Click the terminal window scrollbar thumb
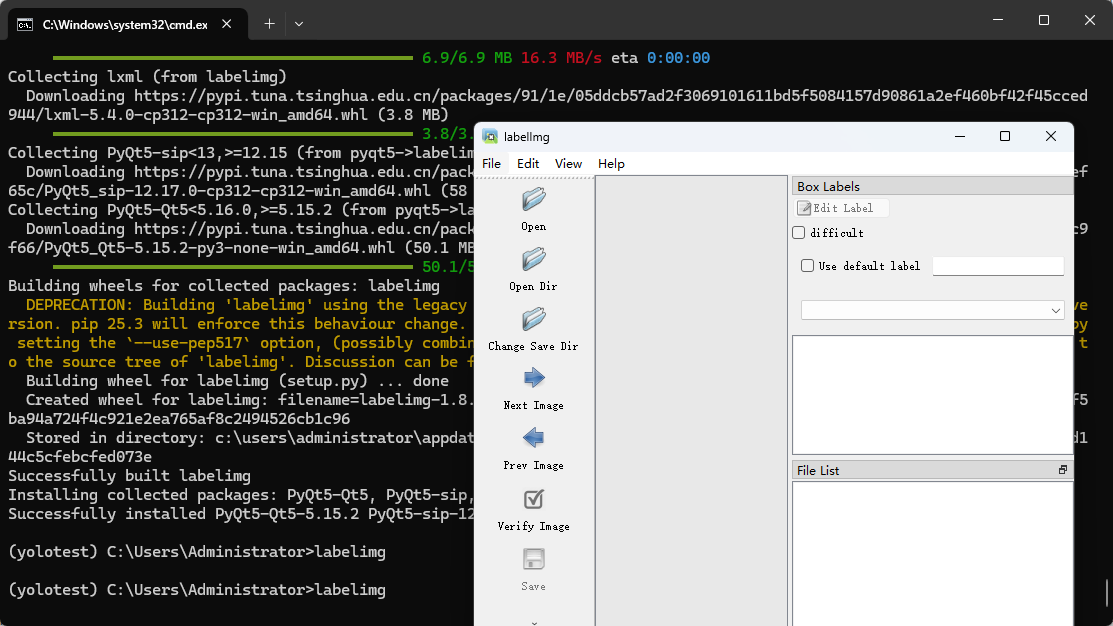Screen dimensions: 1113x626 coord(1107,593)
